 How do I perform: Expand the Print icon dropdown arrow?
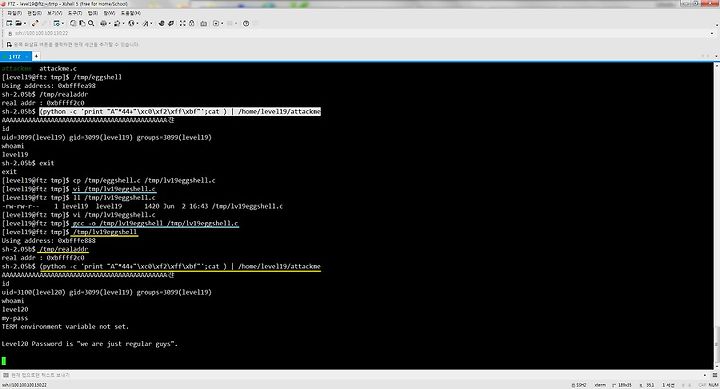tap(110, 23)
